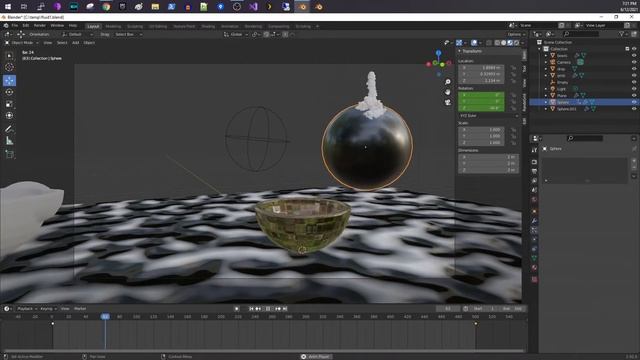Click the Select Box tool icon
Viewport: 640px width, 360px height.
[9, 55]
